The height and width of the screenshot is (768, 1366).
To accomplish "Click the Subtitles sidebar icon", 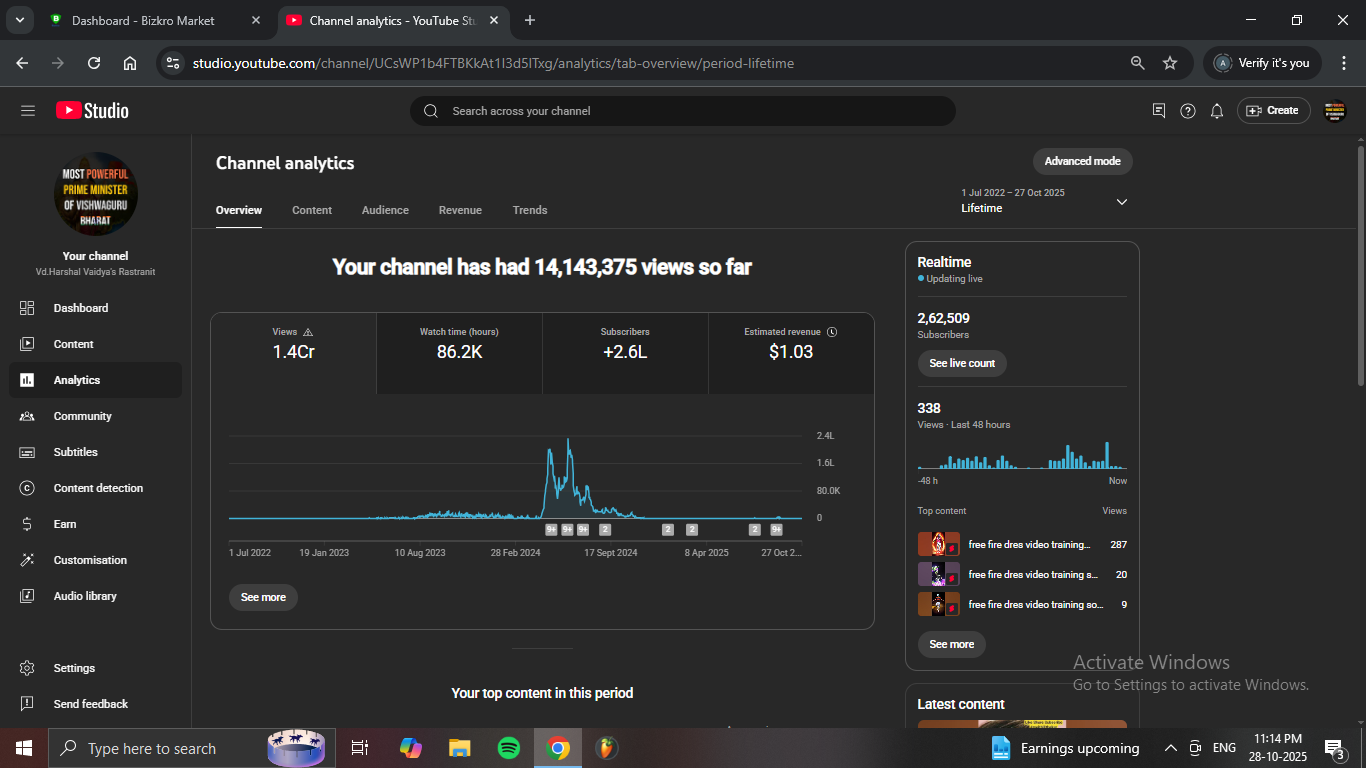I will pos(28,452).
